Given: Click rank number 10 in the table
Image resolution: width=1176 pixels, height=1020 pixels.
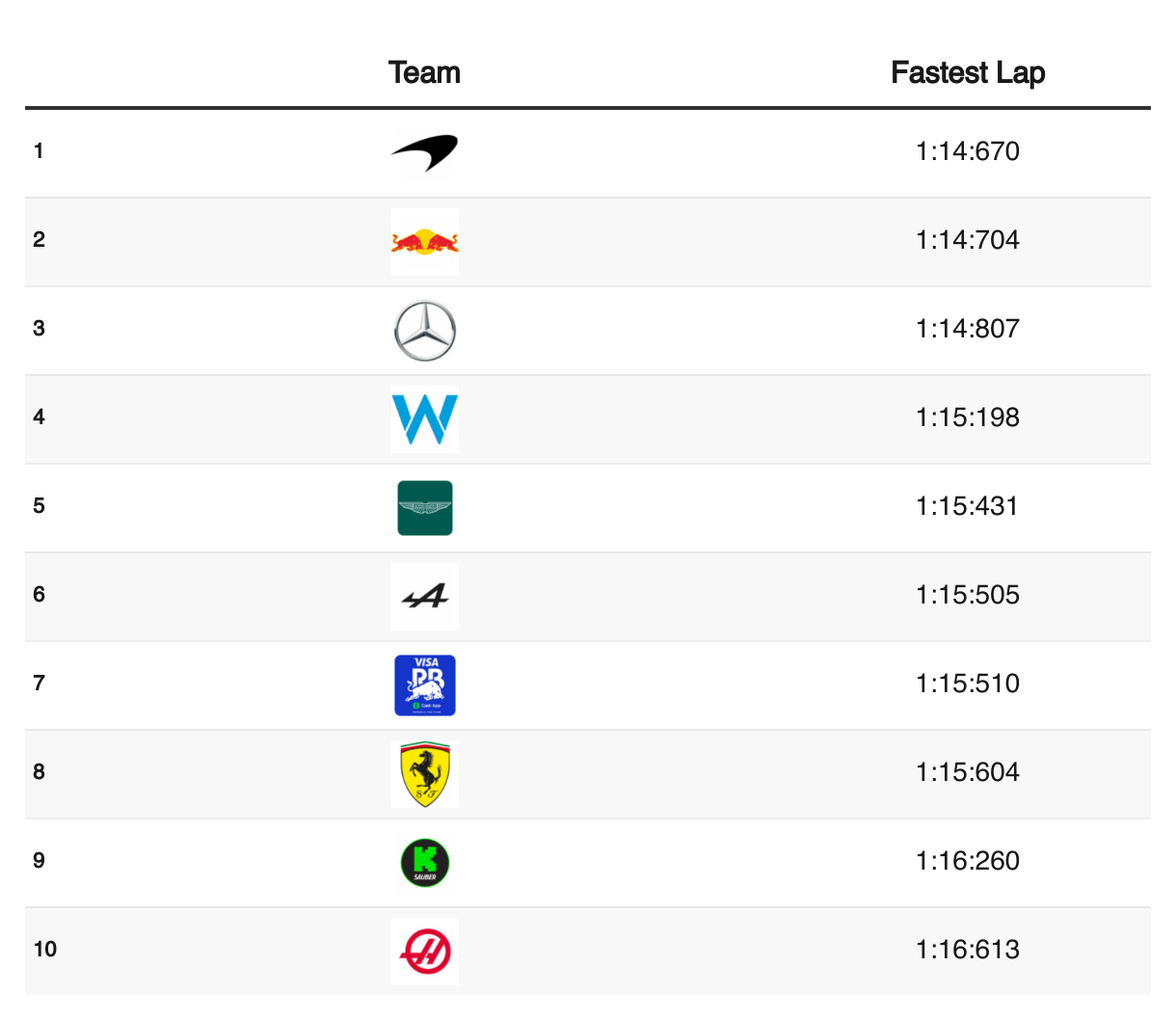Looking at the screenshot, I should [x=44, y=950].
